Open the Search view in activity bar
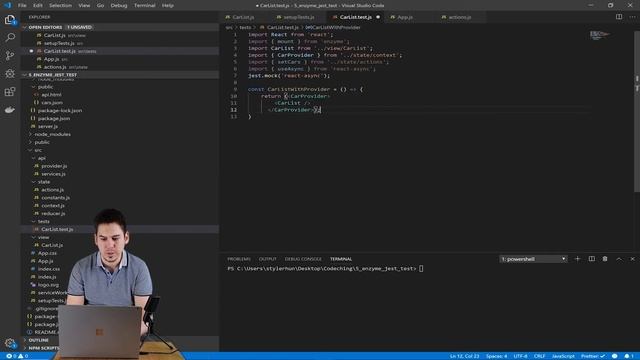 10,38
